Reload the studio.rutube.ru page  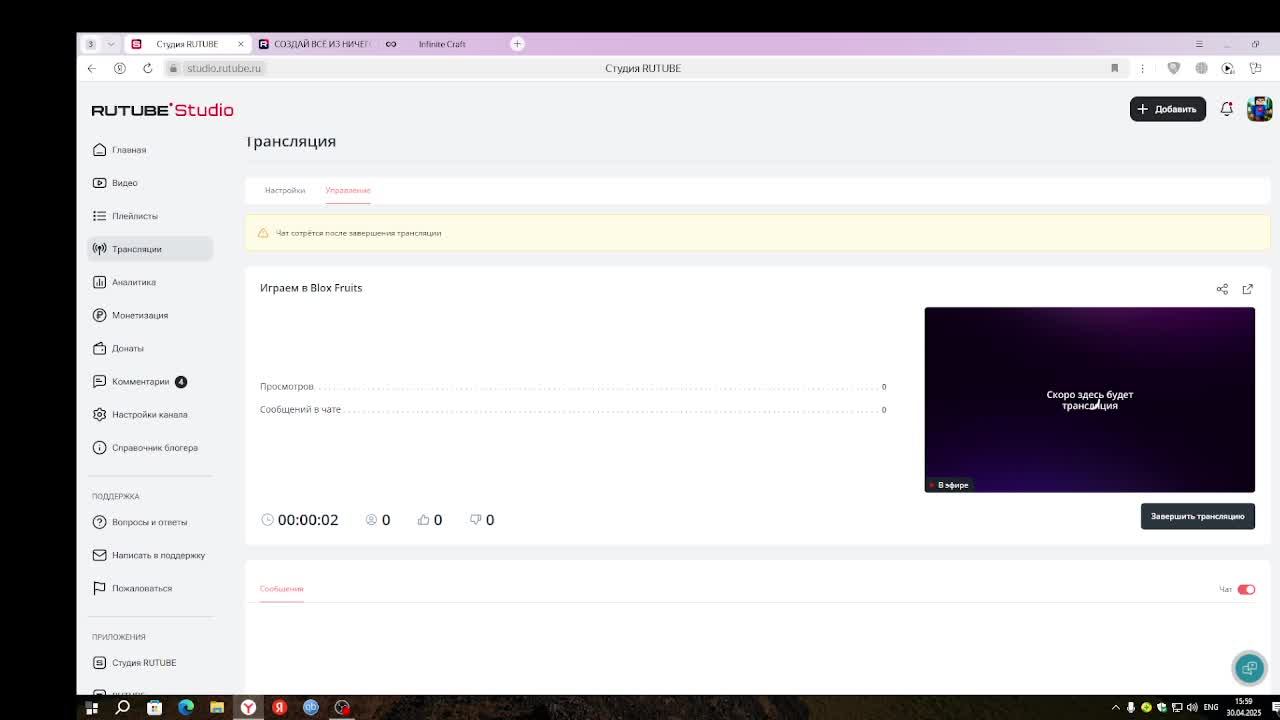tap(147, 68)
